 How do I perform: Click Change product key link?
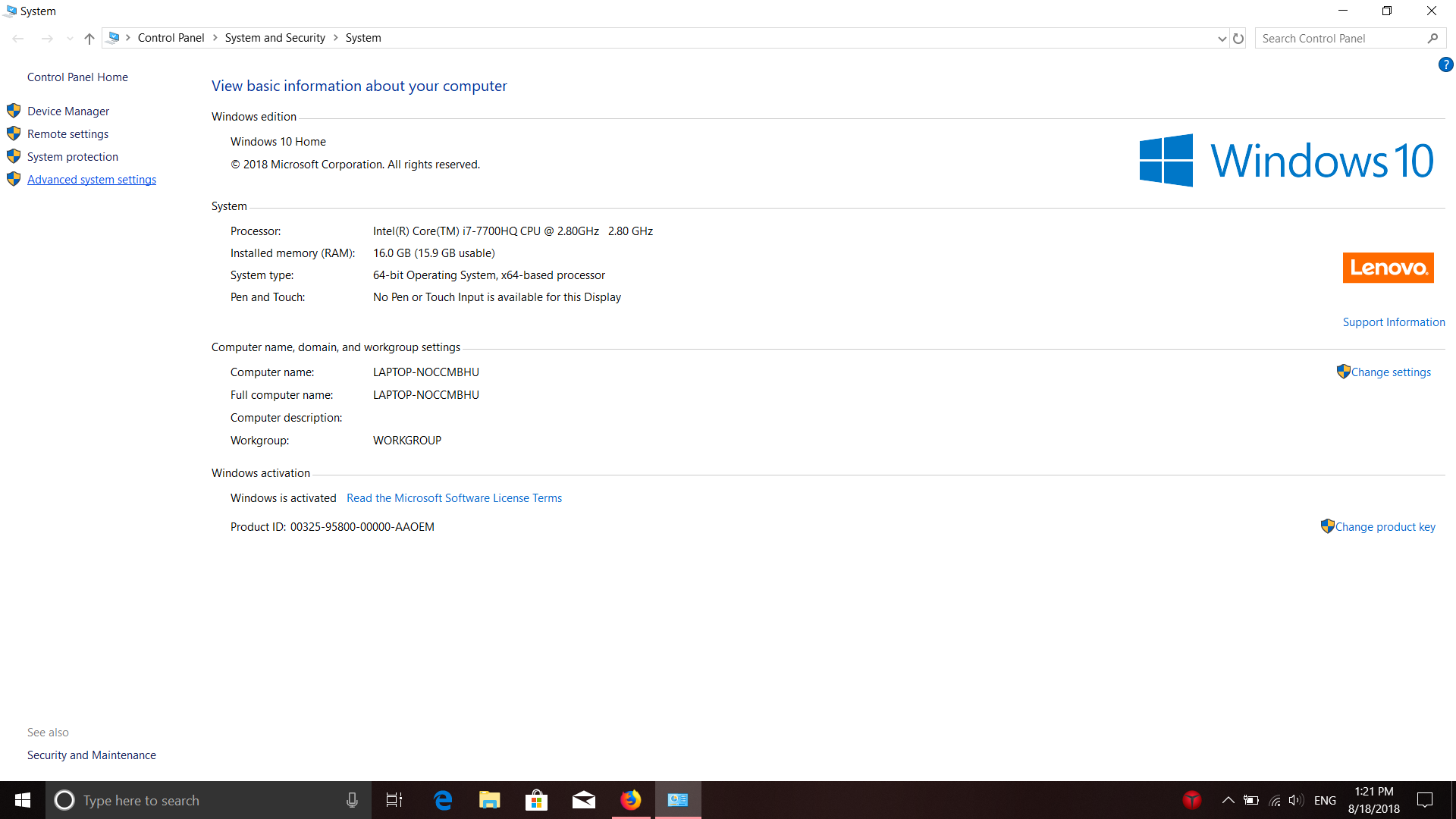click(1385, 527)
